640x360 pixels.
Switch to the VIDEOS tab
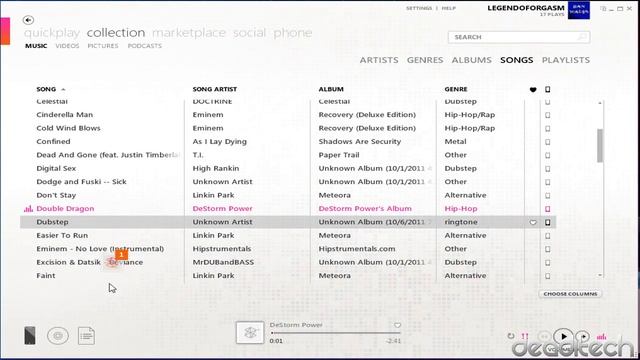coord(67,46)
